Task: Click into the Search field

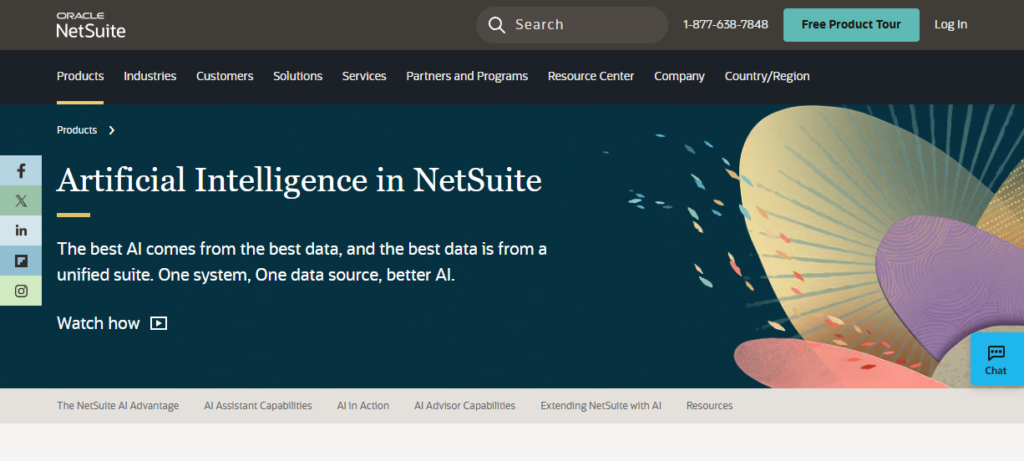Action: pos(572,25)
